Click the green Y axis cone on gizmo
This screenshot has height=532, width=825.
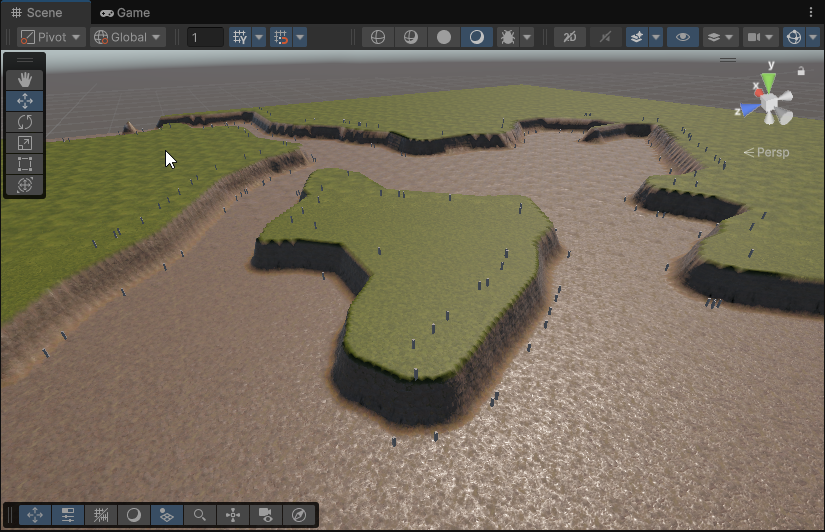click(x=769, y=82)
